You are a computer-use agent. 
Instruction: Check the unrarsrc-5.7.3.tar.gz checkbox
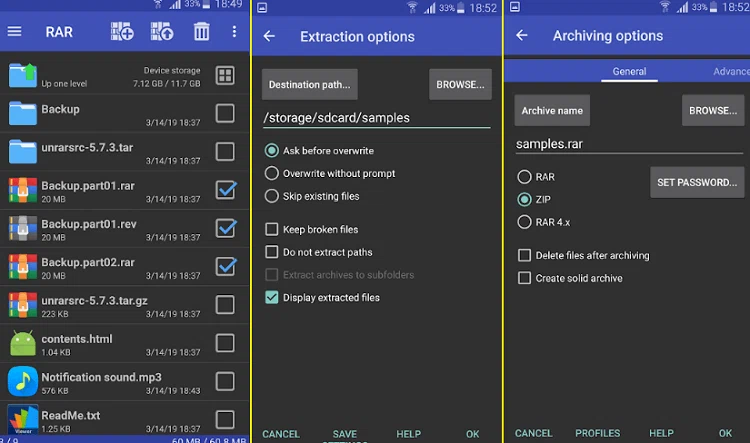(225, 305)
